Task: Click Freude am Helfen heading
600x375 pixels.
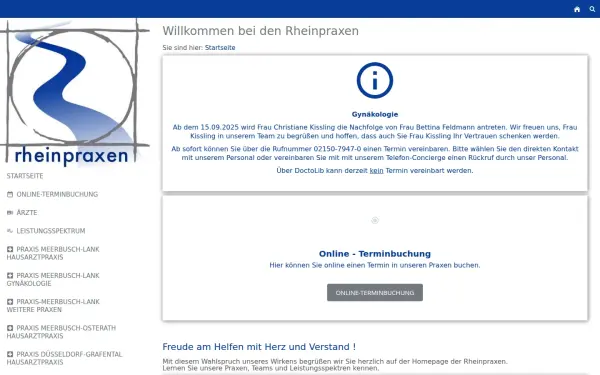Action: [259, 347]
